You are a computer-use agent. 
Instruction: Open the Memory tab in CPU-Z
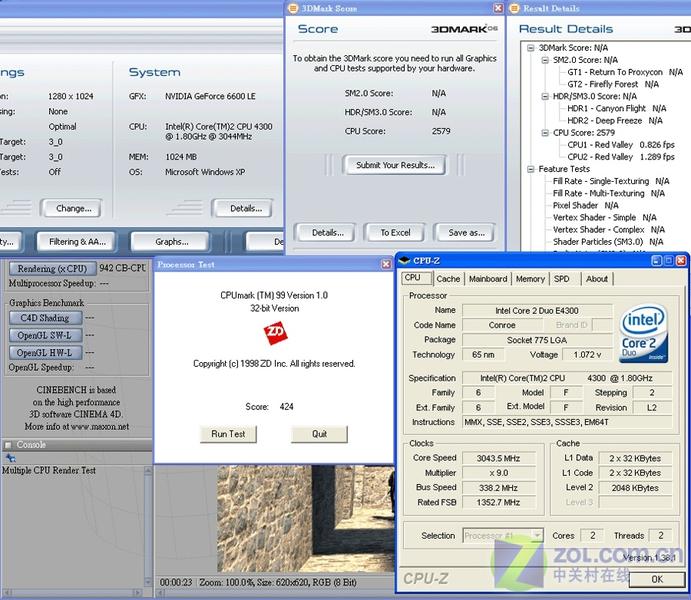(530, 279)
